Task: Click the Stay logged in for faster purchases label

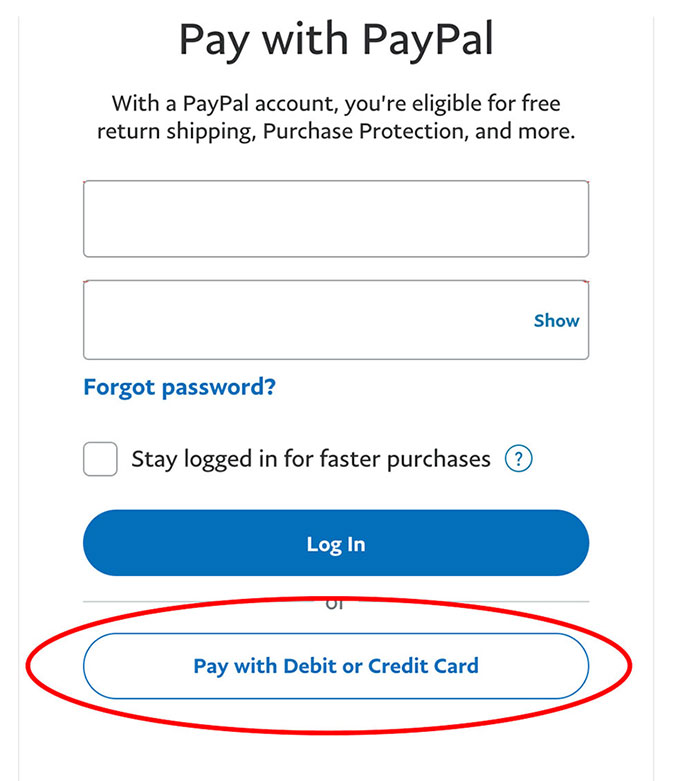Action: (x=311, y=460)
